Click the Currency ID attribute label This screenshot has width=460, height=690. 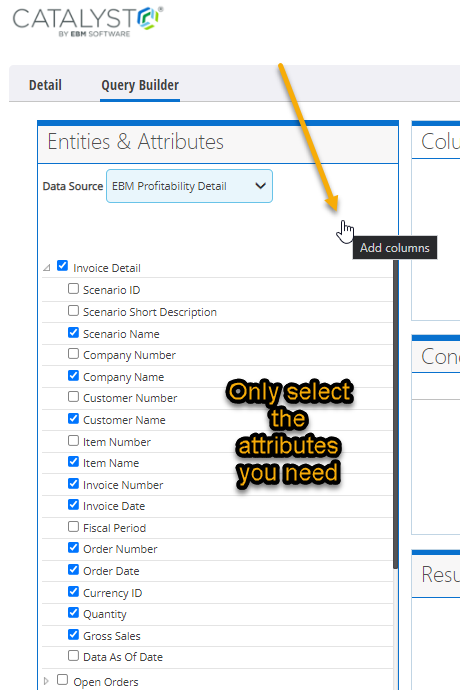113,593
